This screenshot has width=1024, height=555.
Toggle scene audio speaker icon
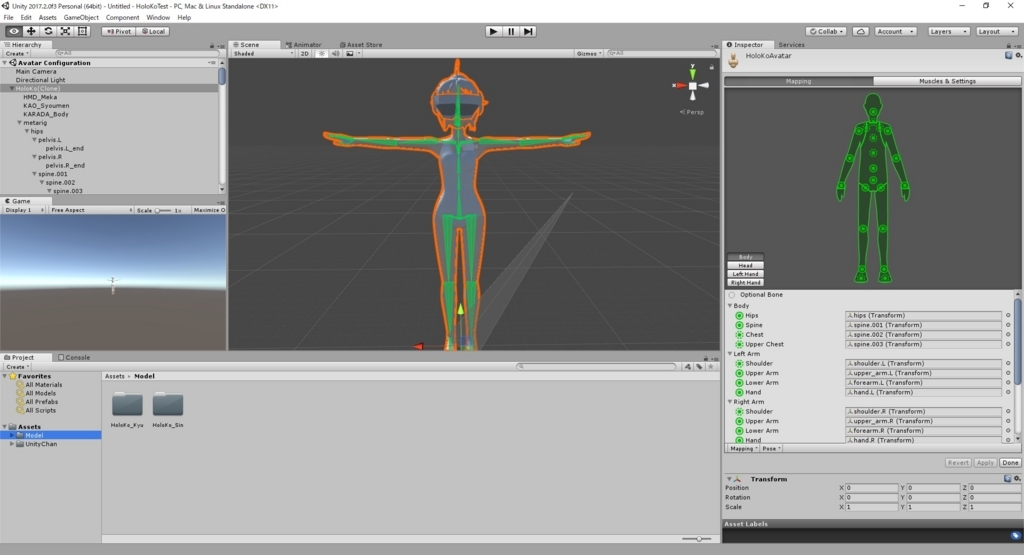click(x=335, y=54)
